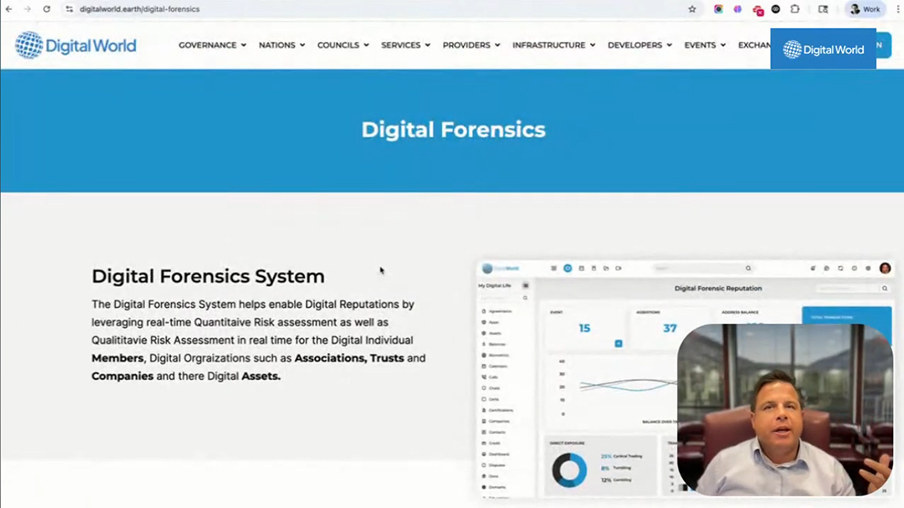Click the browser back arrow
The height and width of the screenshot is (508, 904).
pos(9,9)
